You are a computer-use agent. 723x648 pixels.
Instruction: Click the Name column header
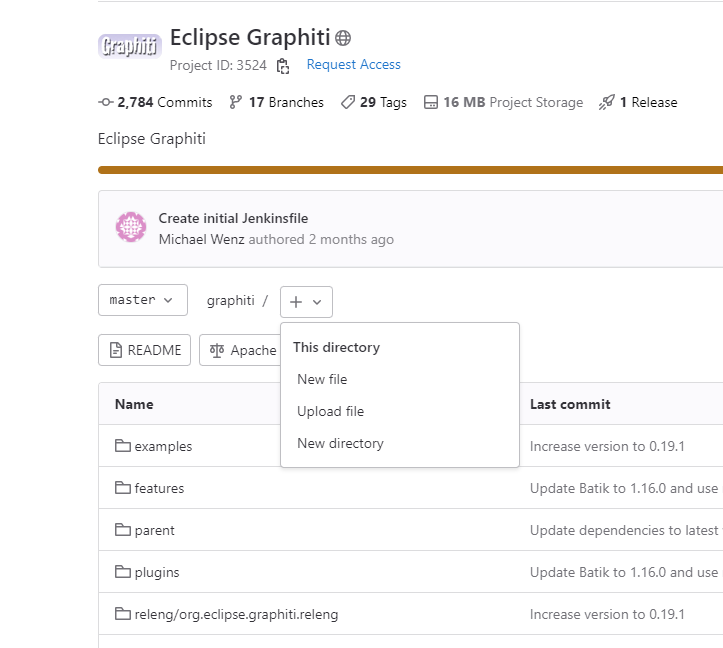pyautogui.click(x=134, y=404)
